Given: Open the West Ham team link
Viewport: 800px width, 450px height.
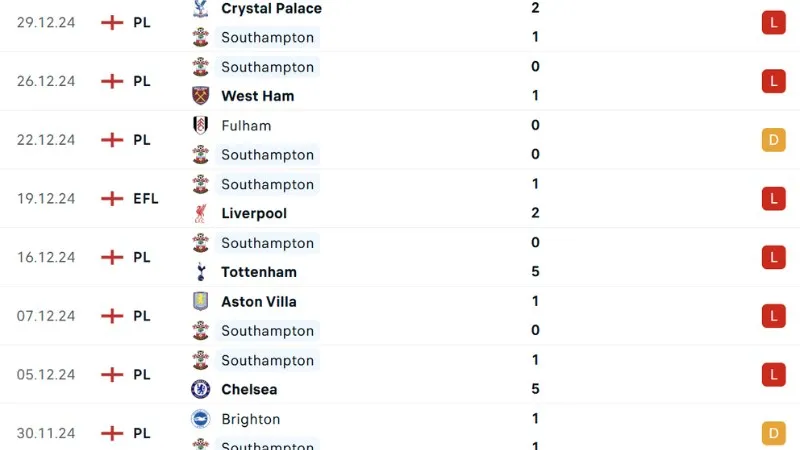Looking at the screenshot, I should 257,96.
